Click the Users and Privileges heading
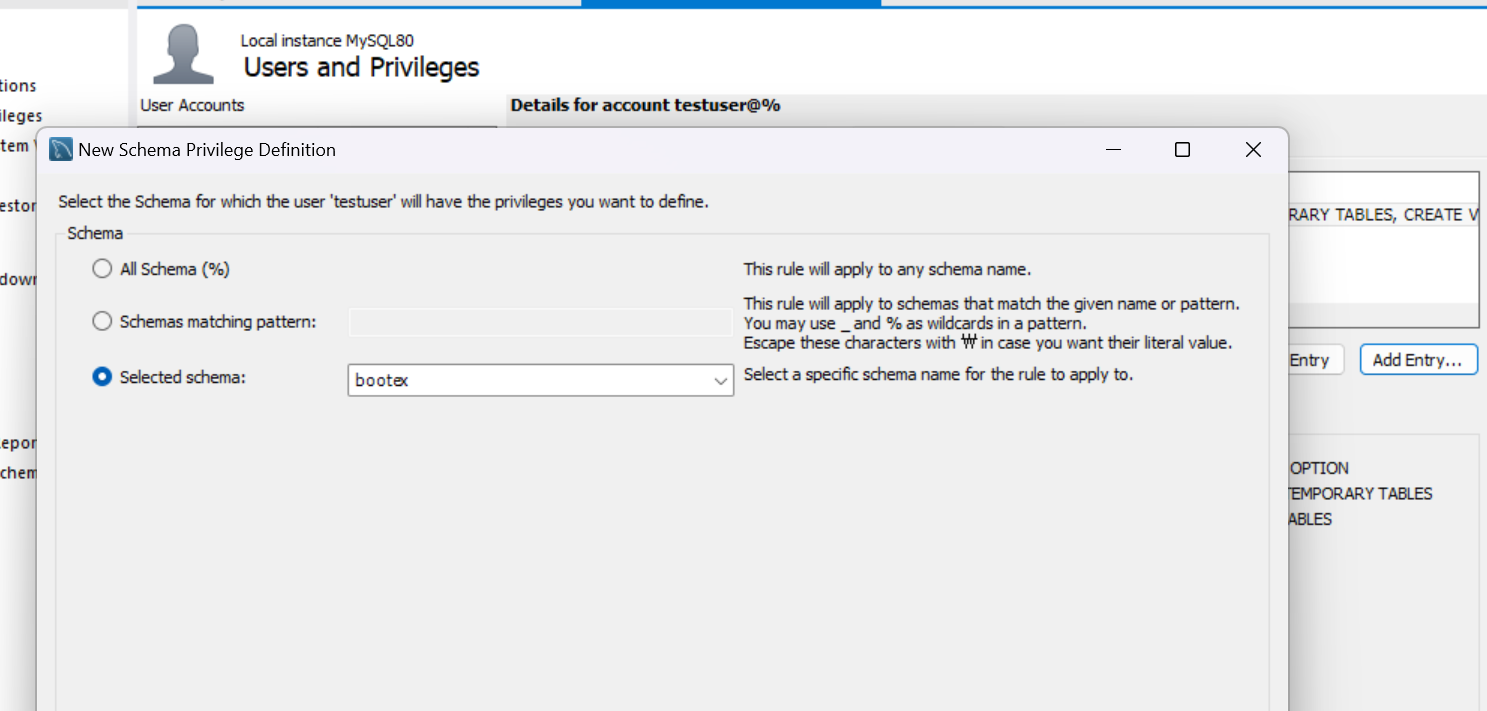The height and width of the screenshot is (711, 1487). point(362,67)
